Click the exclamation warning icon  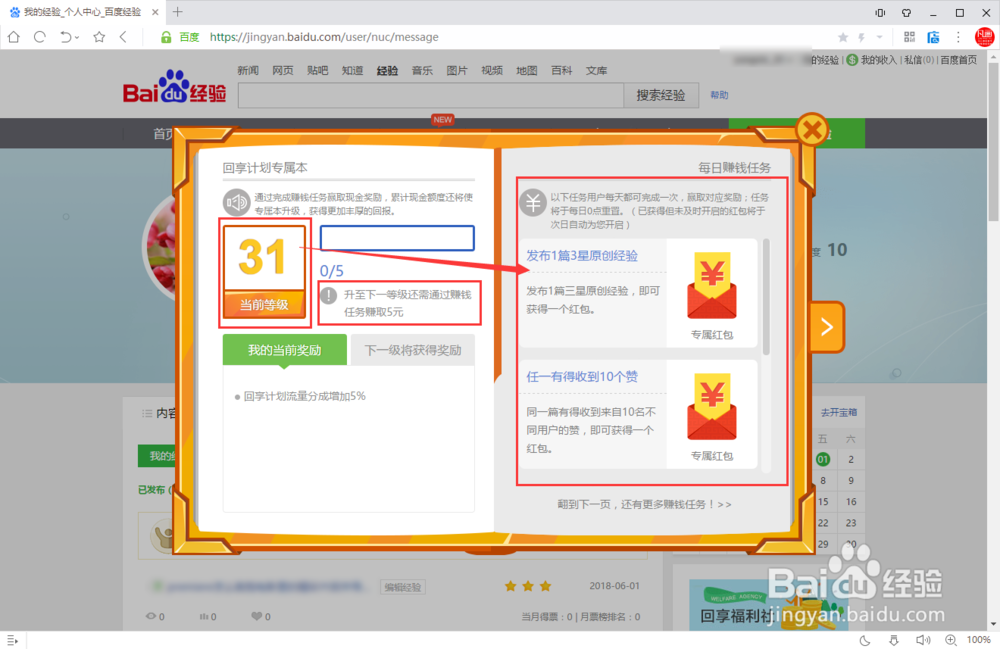pyautogui.click(x=328, y=295)
